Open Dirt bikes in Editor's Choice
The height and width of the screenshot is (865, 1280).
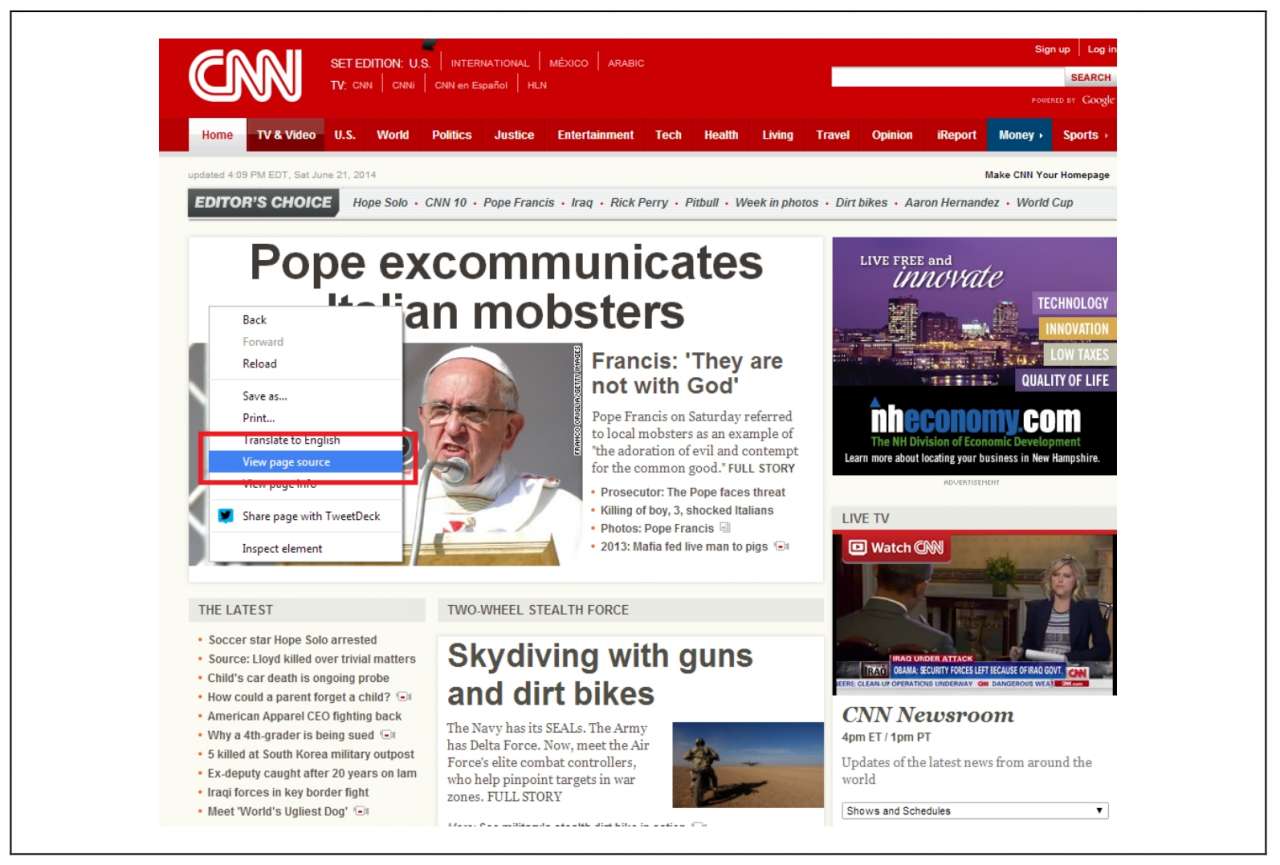tap(862, 202)
